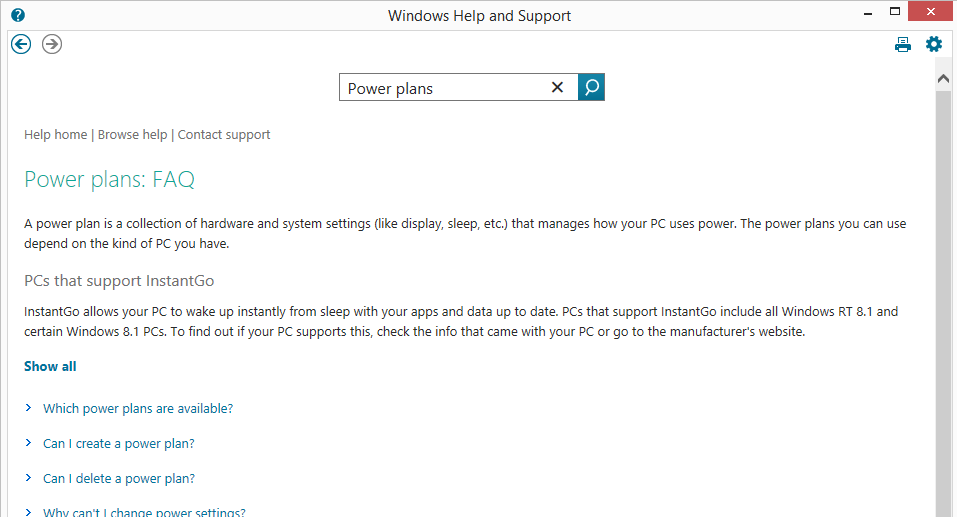Maximize the Windows Help and Support window

tap(895, 12)
